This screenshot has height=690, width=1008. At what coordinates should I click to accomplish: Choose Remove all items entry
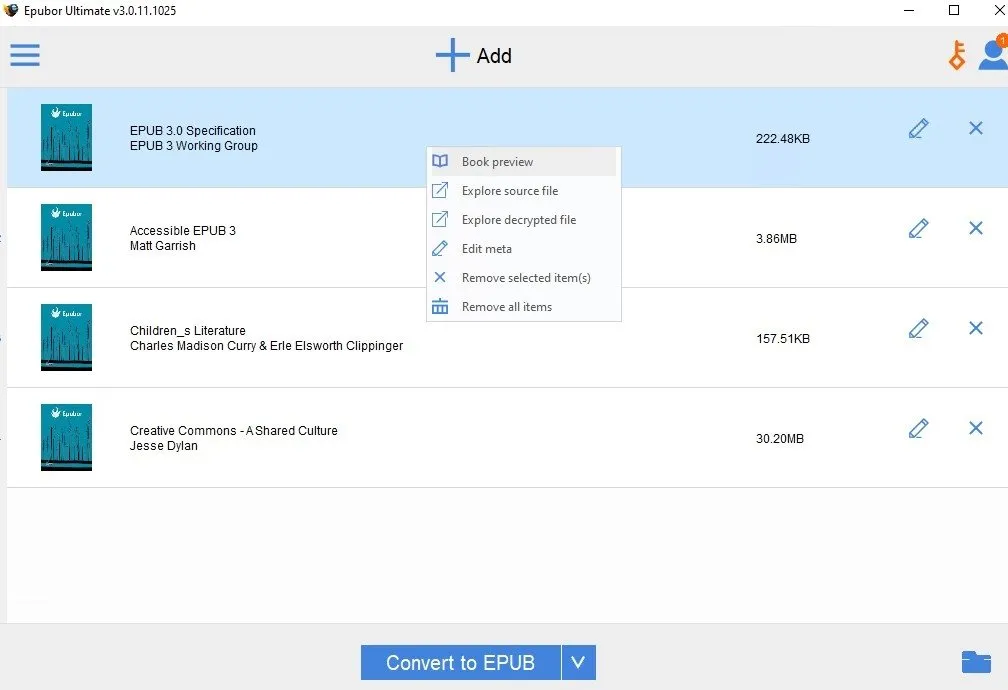click(x=523, y=307)
